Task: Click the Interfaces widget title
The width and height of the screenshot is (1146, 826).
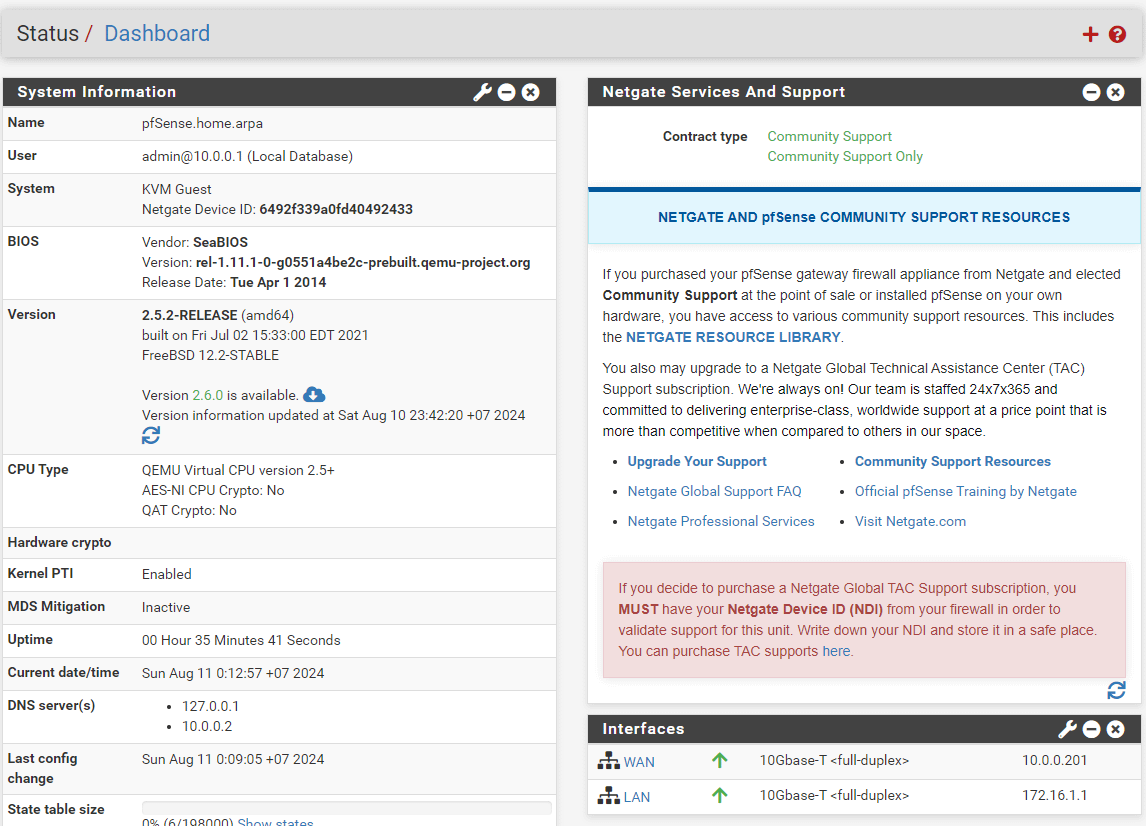Action: (643, 729)
